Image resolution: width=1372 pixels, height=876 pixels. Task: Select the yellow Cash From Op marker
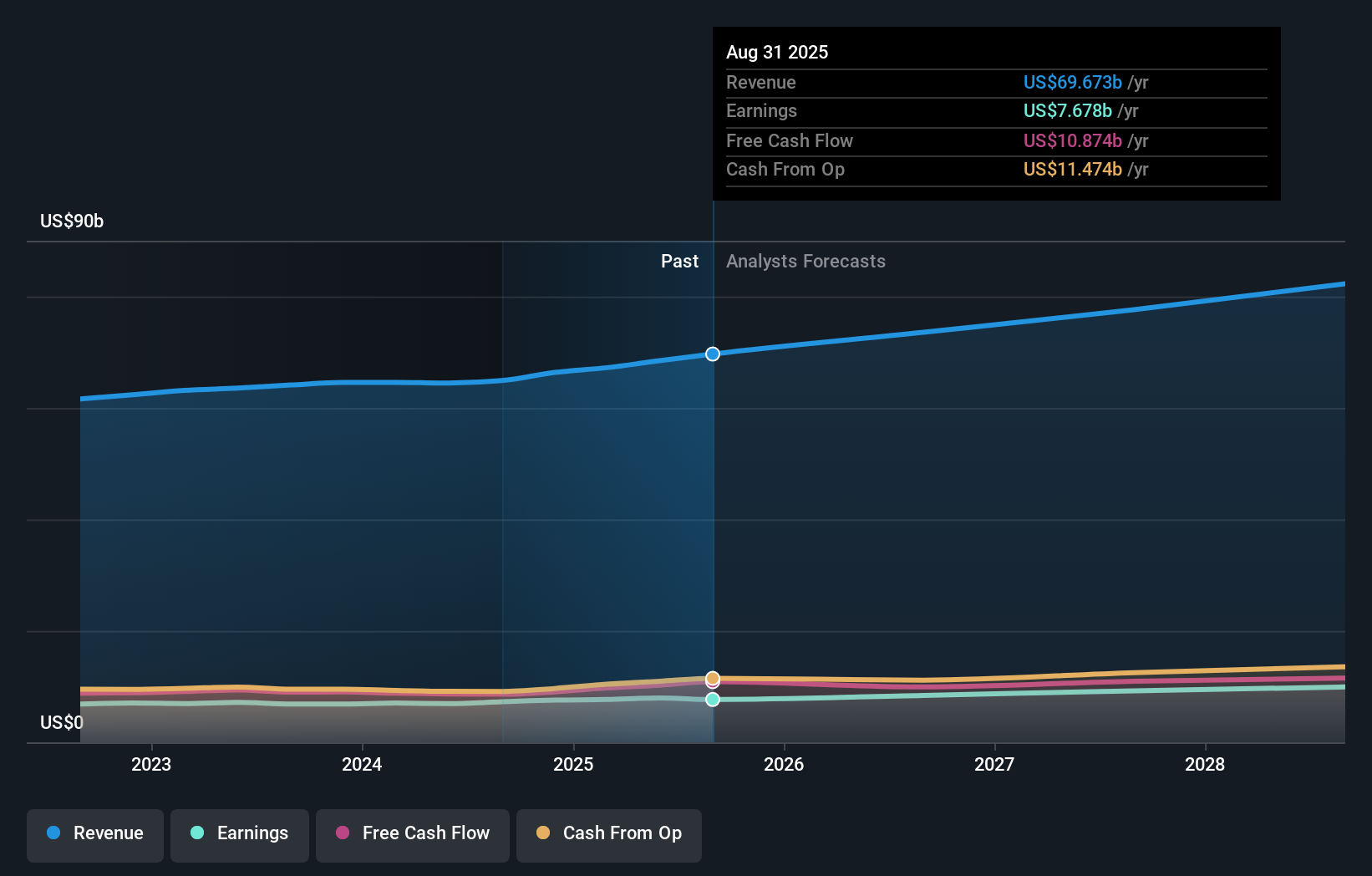712,677
